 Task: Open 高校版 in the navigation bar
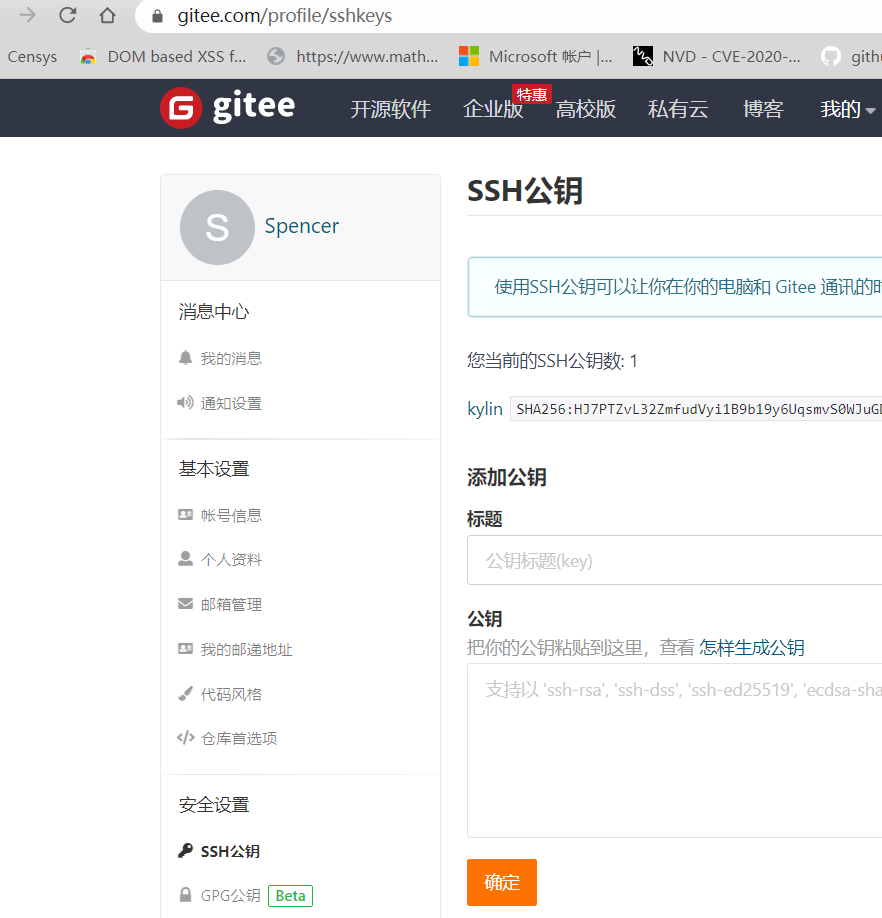click(586, 109)
